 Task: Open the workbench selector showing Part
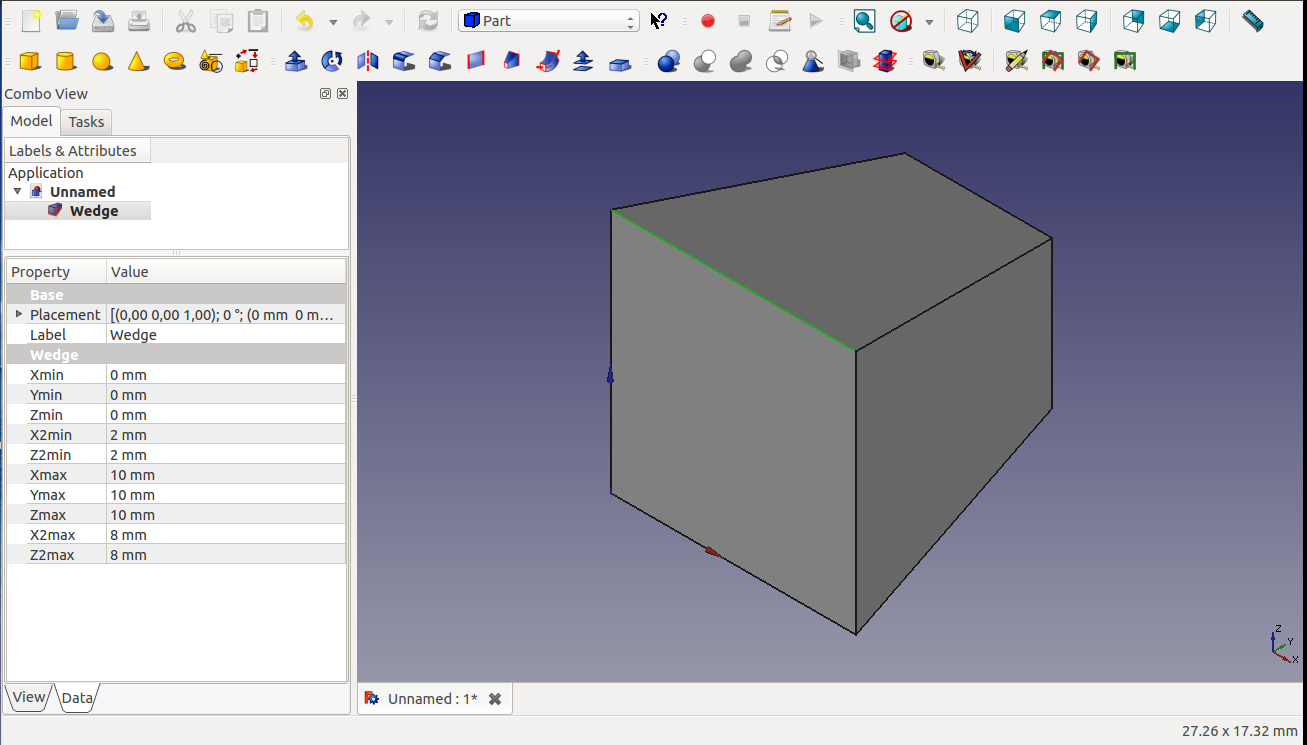549,21
